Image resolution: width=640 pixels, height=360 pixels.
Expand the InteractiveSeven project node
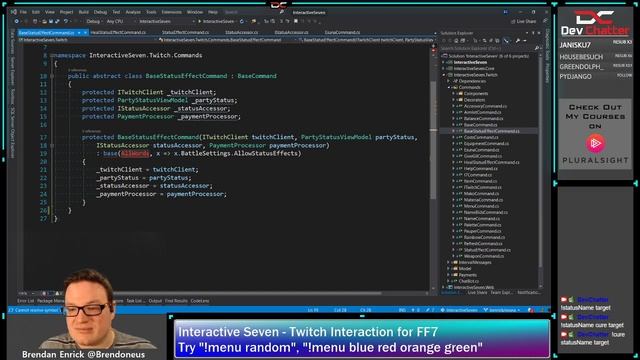pyautogui.click(x=444, y=62)
